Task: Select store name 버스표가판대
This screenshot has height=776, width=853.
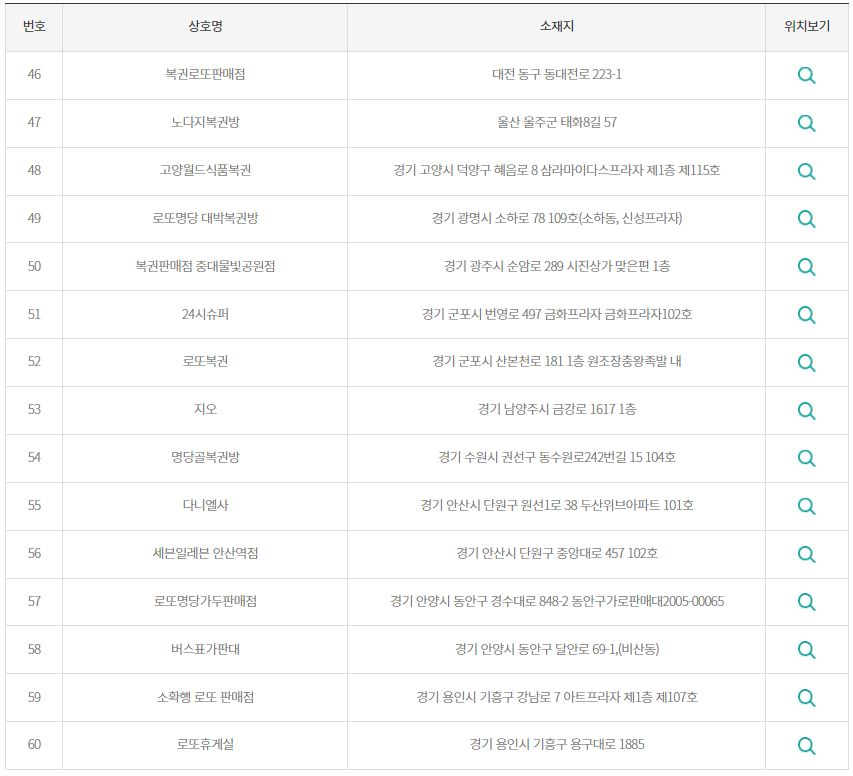Action: tap(205, 649)
